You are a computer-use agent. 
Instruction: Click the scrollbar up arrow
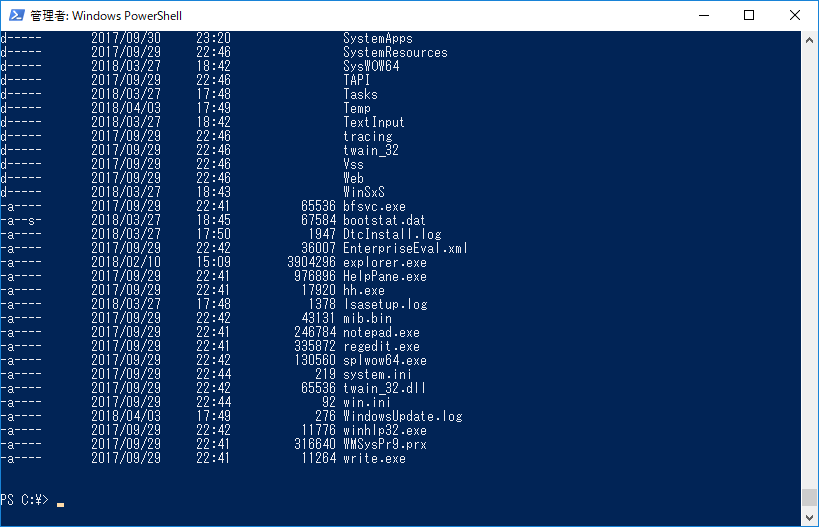pos(809,40)
